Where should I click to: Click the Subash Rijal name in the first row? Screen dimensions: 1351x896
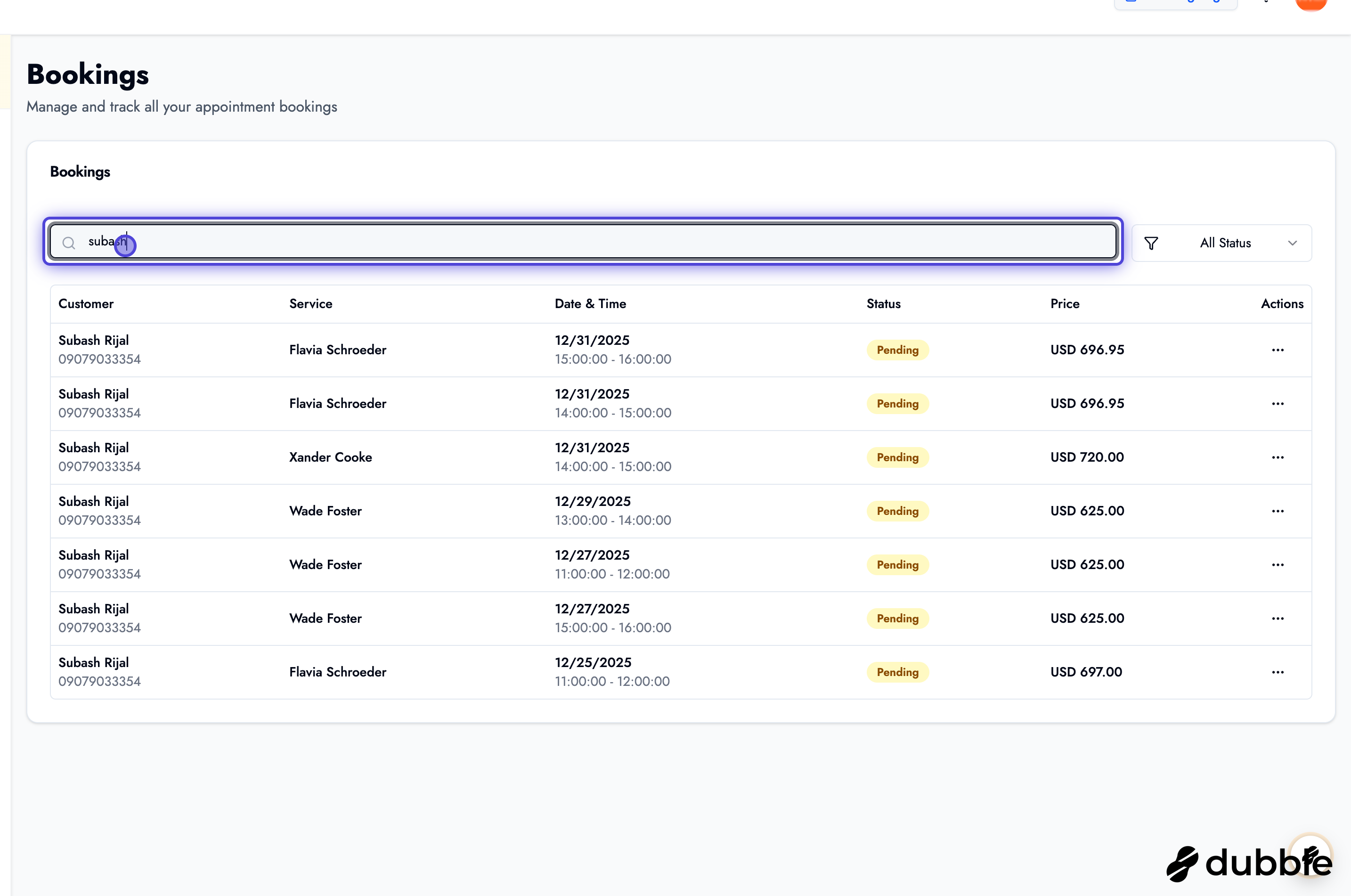(93, 340)
